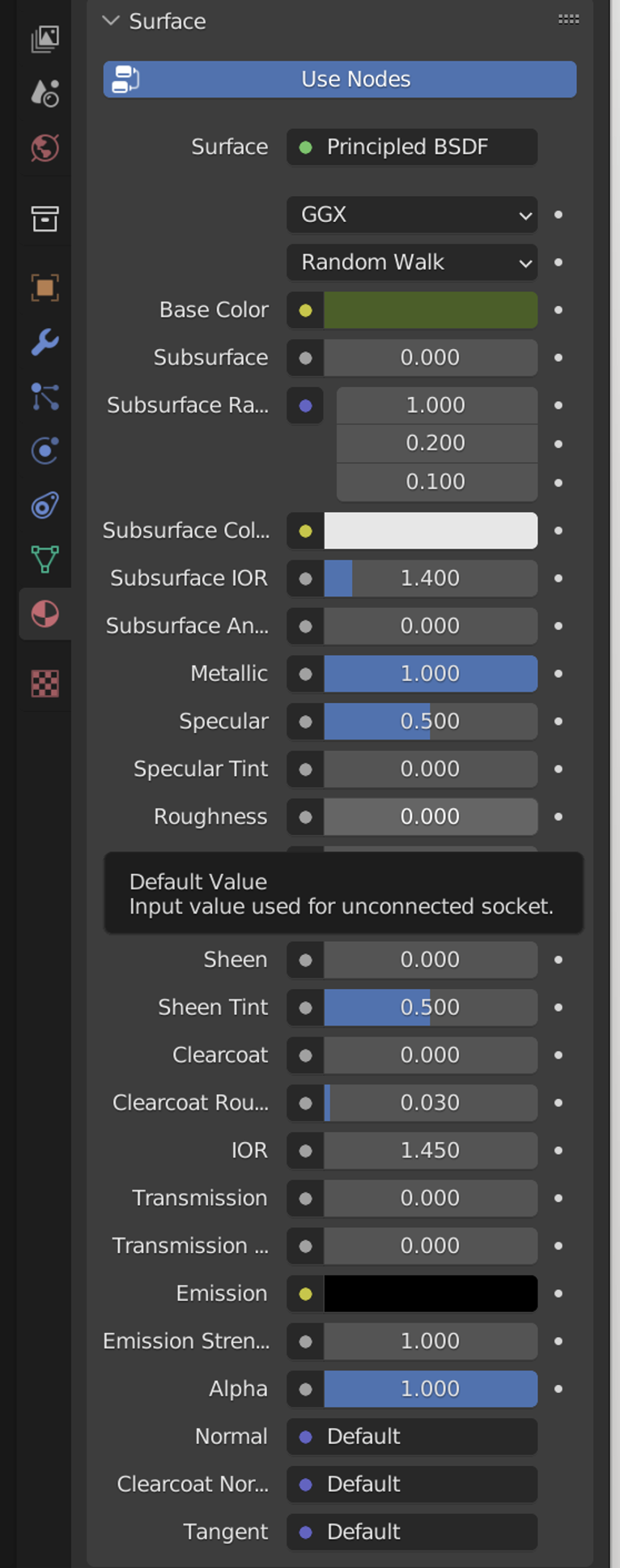The image size is (620, 1568).
Task: Open the Texture properties checker icon
Action: [x=45, y=684]
